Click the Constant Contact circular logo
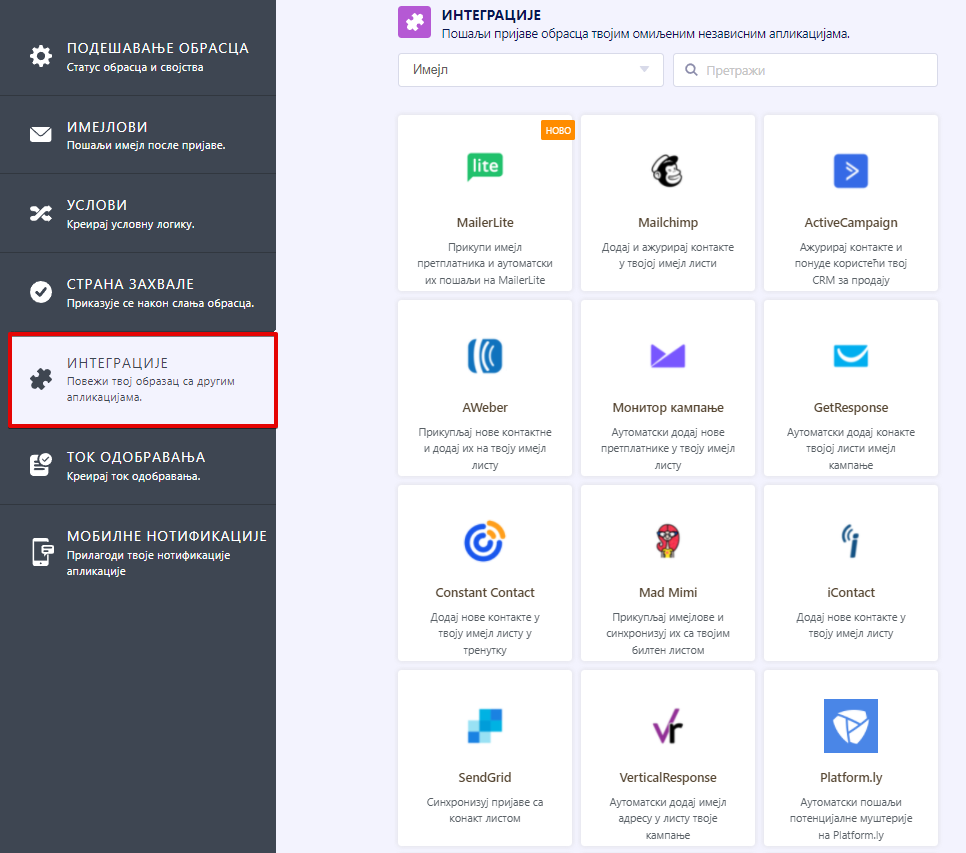 [485, 541]
